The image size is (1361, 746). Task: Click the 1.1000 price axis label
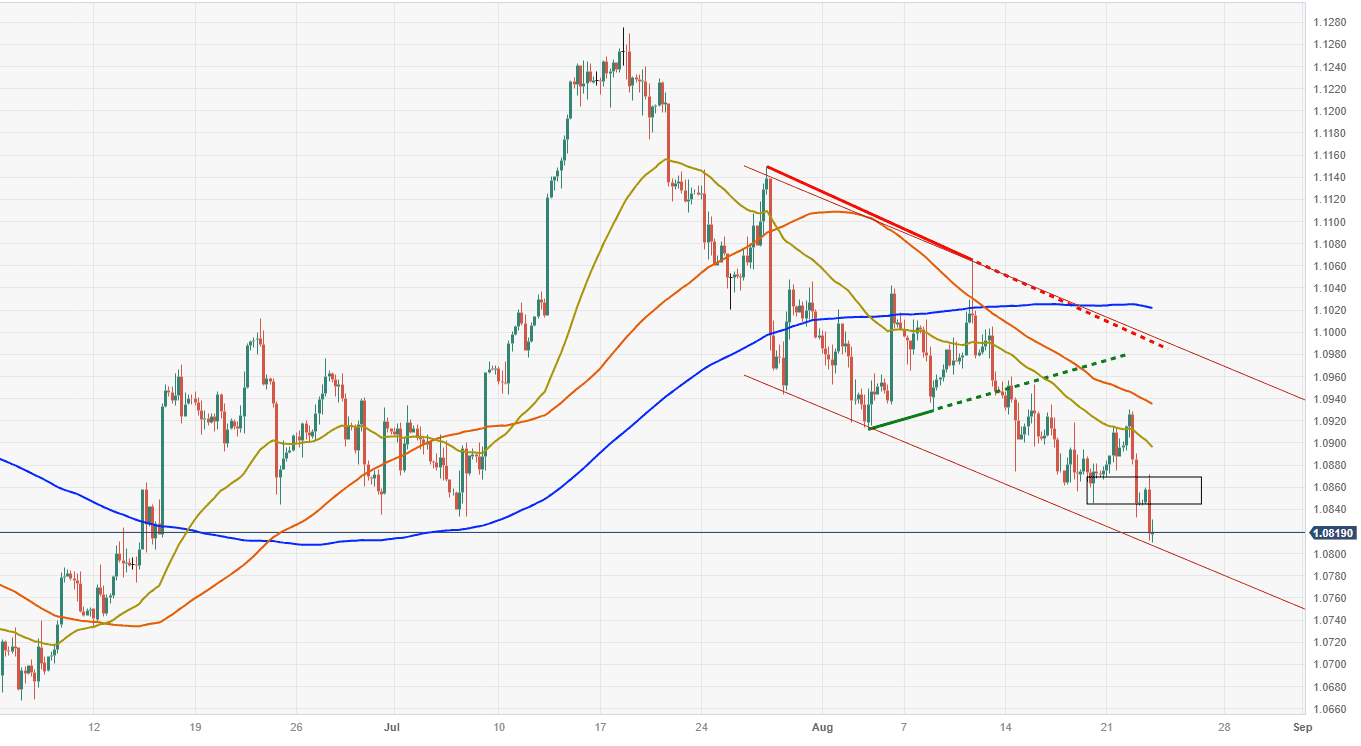(x=1331, y=332)
